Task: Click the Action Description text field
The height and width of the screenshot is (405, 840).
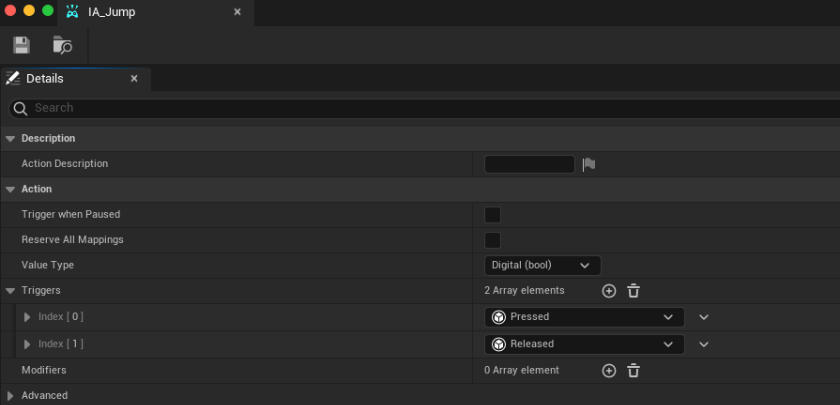Action: click(x=529, y=164)
